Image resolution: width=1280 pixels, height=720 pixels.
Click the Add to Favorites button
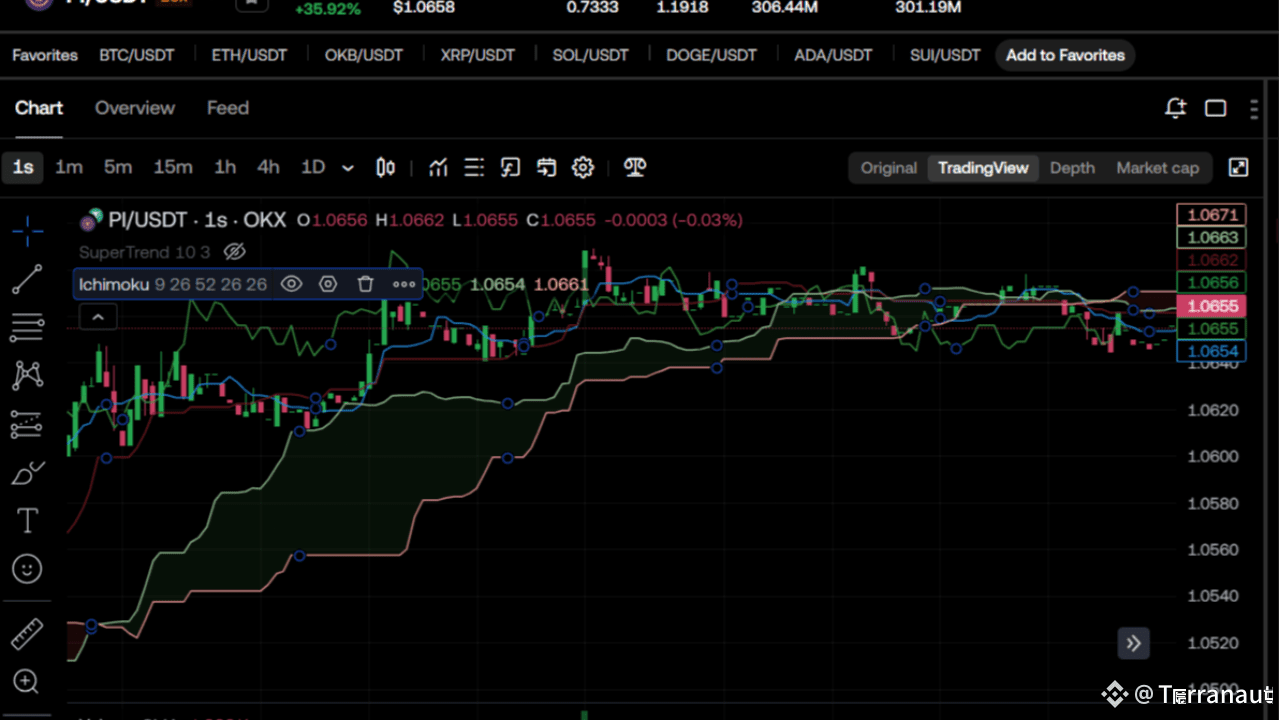[x=1065, y=55]
